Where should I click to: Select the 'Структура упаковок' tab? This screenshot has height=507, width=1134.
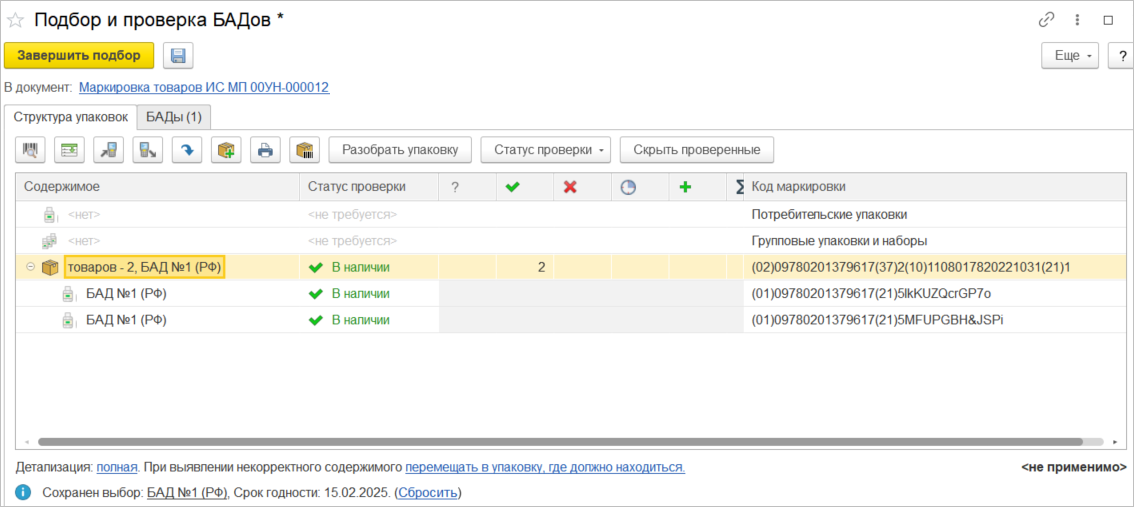click(x=70, y=117)
